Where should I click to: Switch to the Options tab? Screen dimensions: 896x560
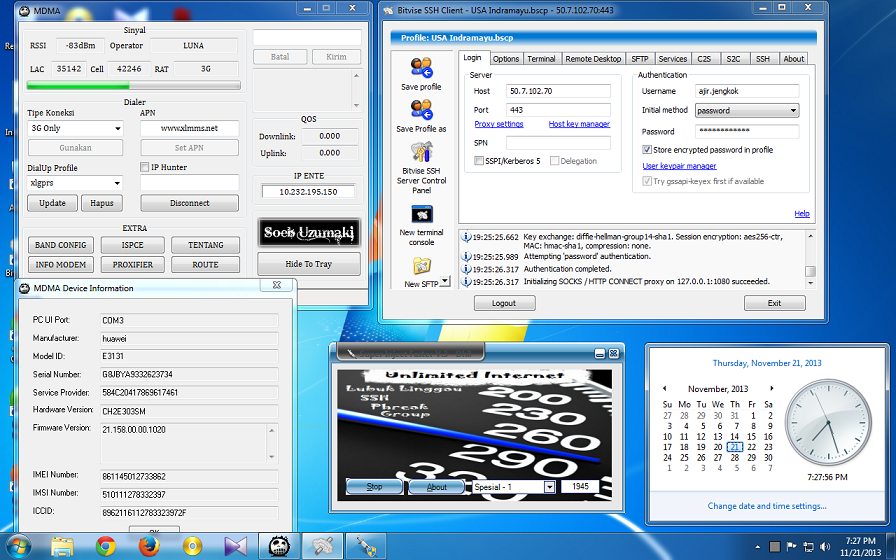506,59
